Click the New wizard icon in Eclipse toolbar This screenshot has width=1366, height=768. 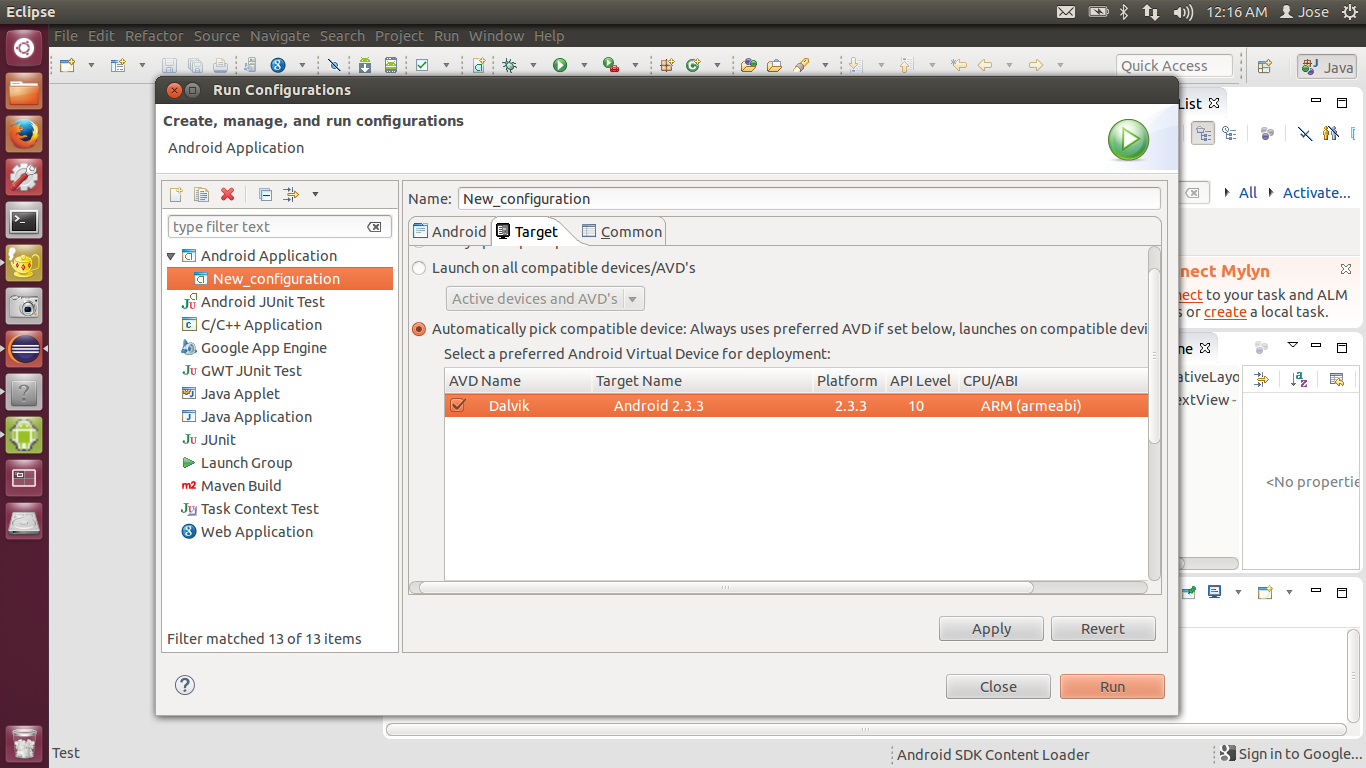pyautogui.click(x=67, y=65)
